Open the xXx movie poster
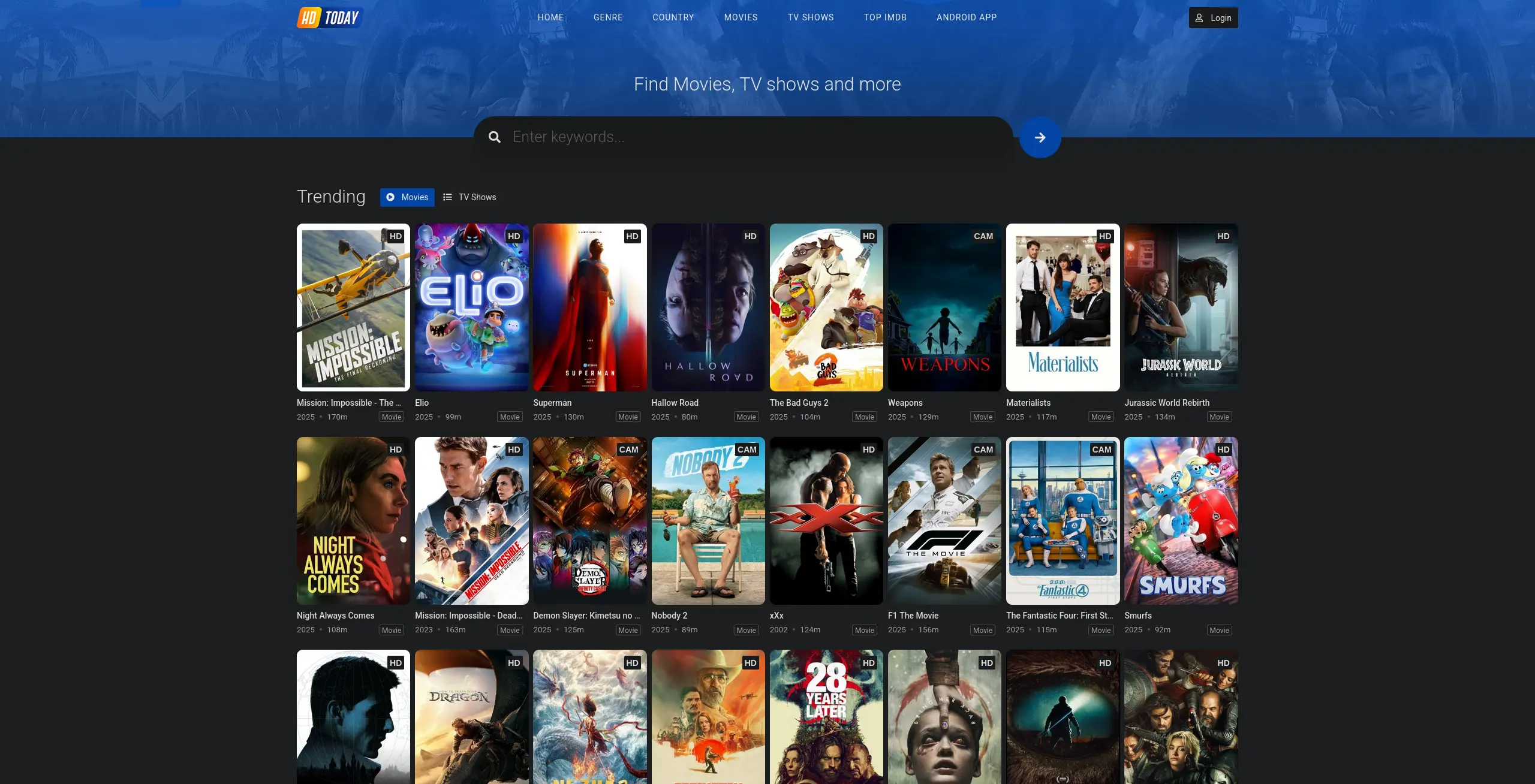 pyautogui.click(x=826, y=520)
